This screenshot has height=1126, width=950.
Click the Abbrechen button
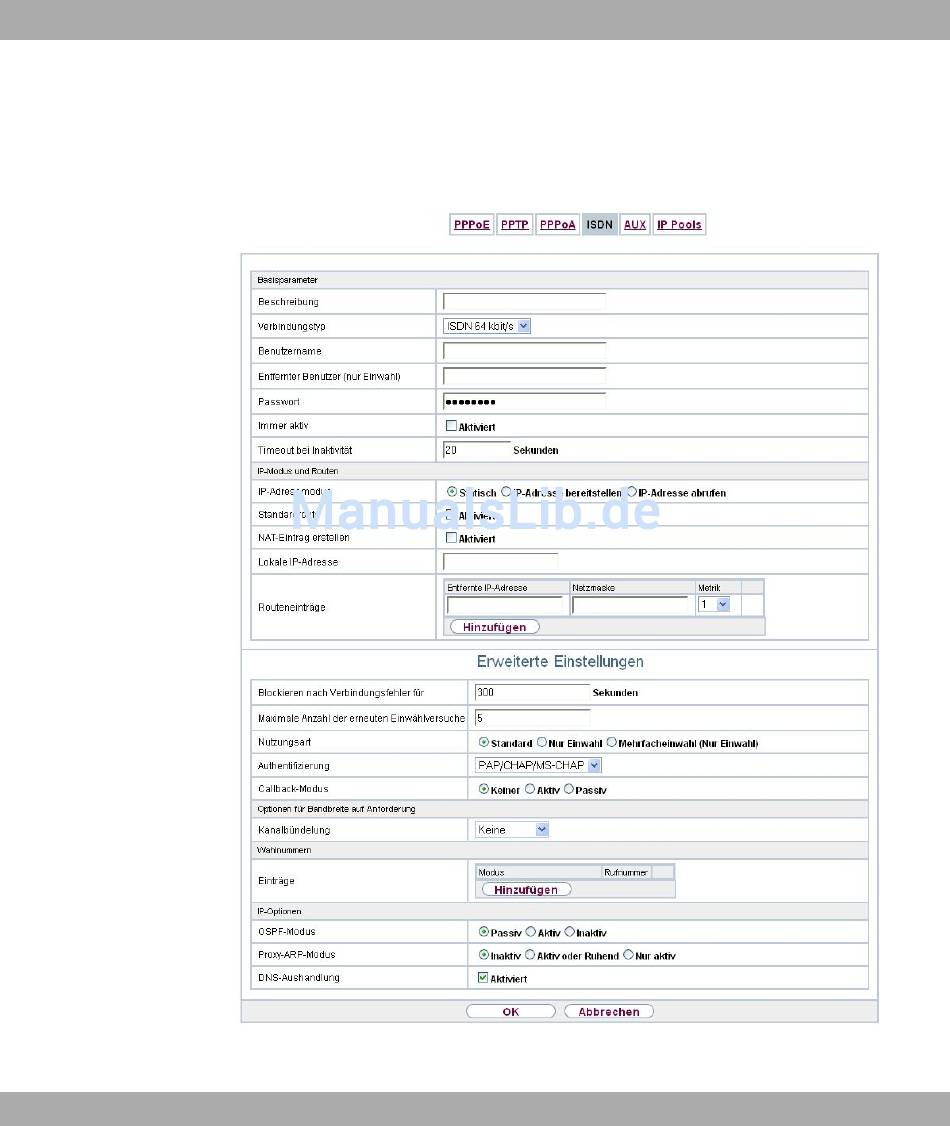click(609, 1011)
